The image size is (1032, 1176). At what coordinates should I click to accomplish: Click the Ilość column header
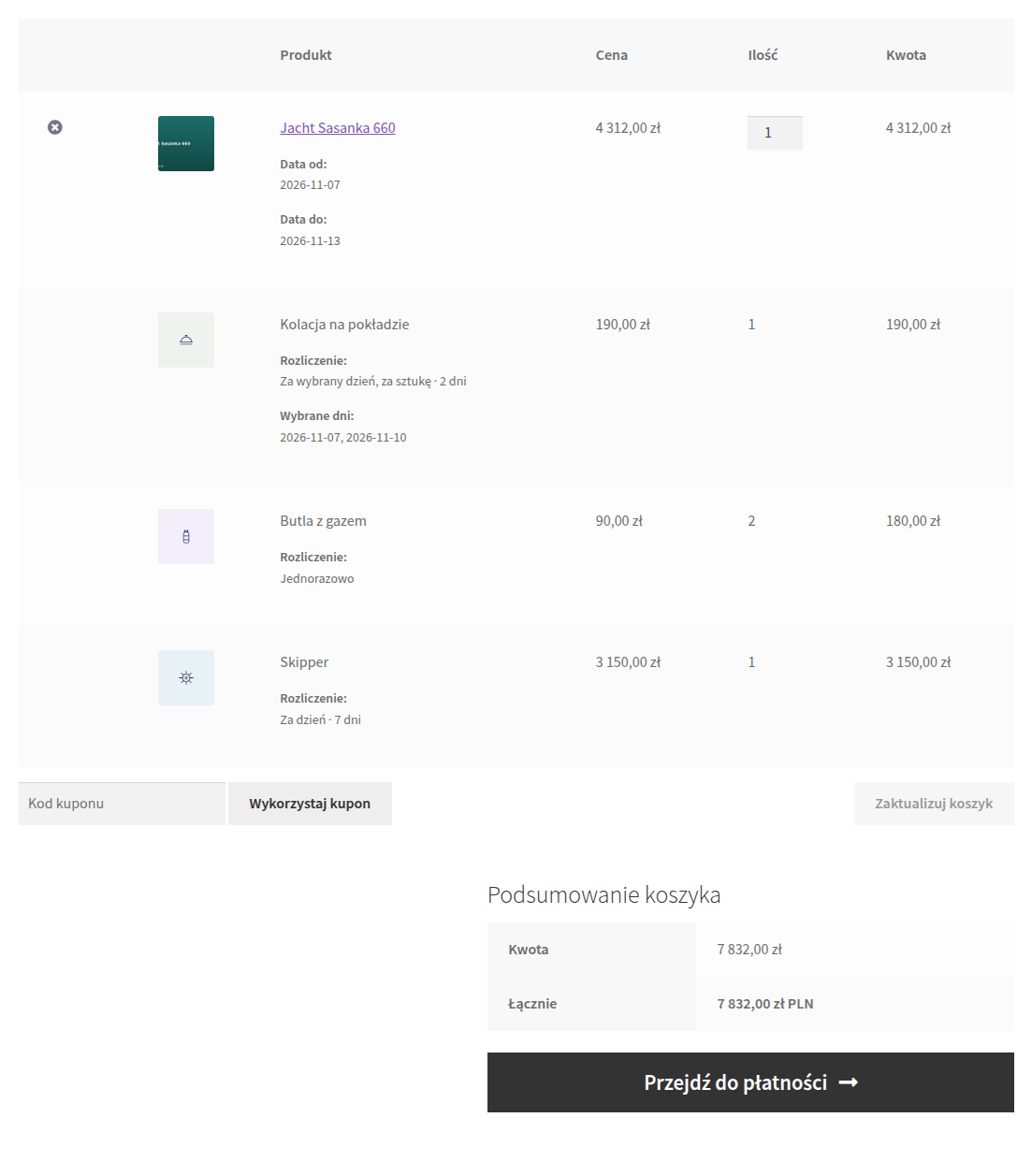(763, 55)
